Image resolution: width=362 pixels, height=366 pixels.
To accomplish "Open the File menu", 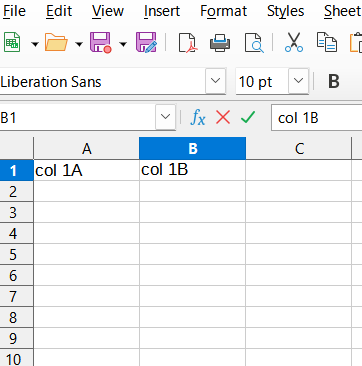I will (14, 11).
